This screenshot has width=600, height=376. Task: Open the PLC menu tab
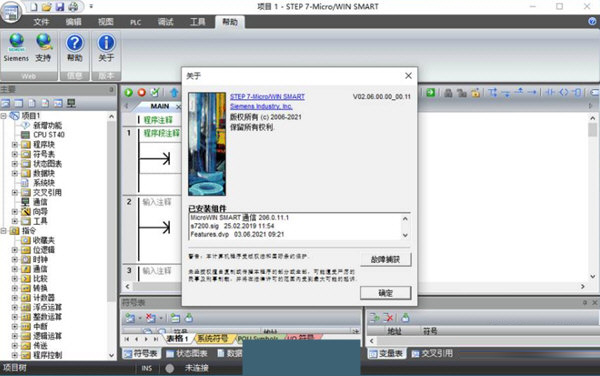(x=135, y=22)
